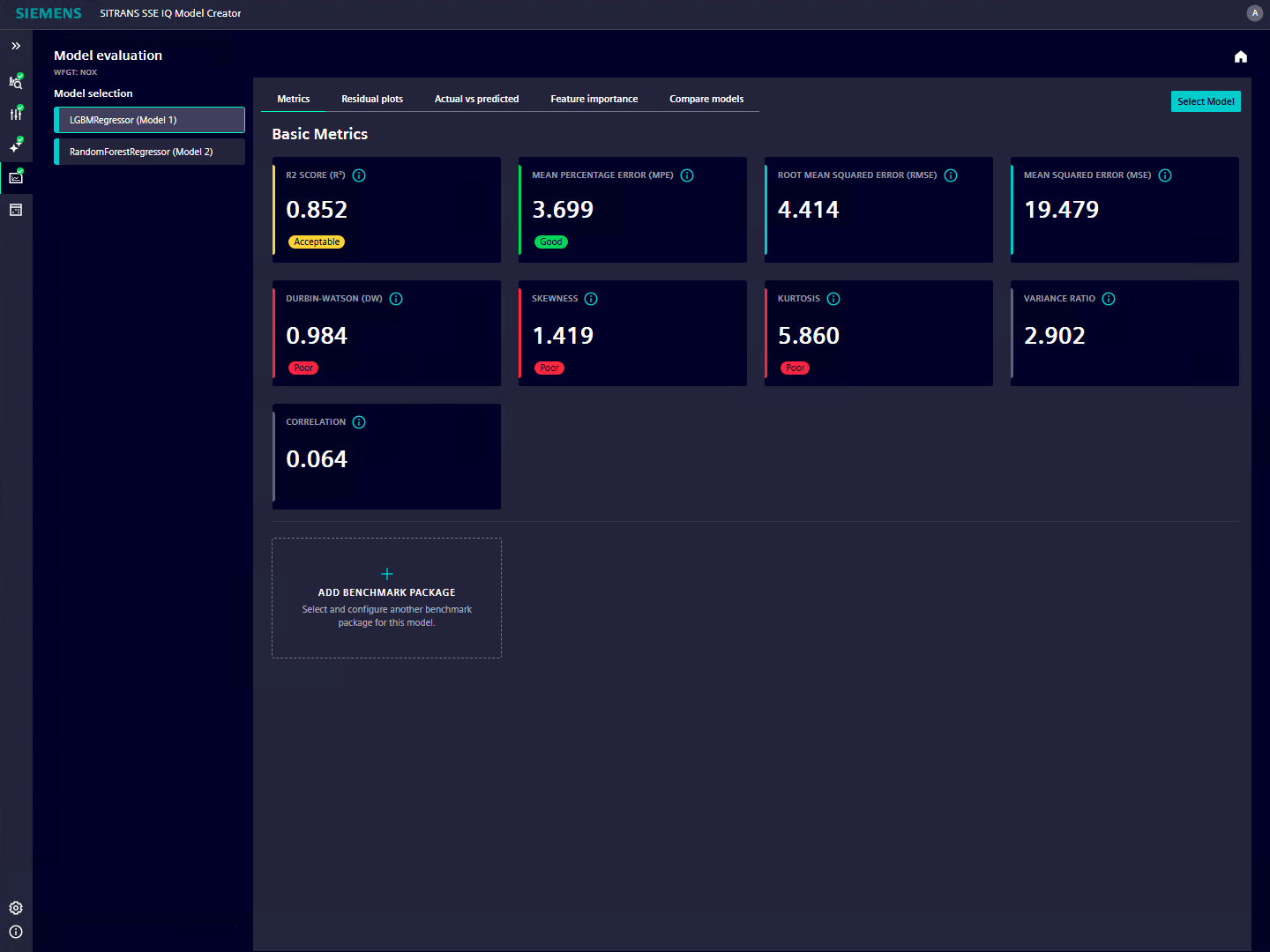Open settings gear icon in sidebar
Image resolution: width=1270 pixels, height=952 pixels.
tap(16, 908)
